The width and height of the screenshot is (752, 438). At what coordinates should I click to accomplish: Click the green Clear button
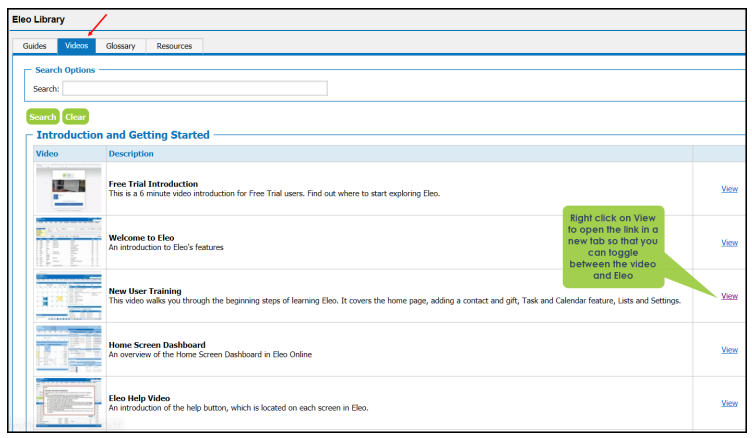[75, 117]
